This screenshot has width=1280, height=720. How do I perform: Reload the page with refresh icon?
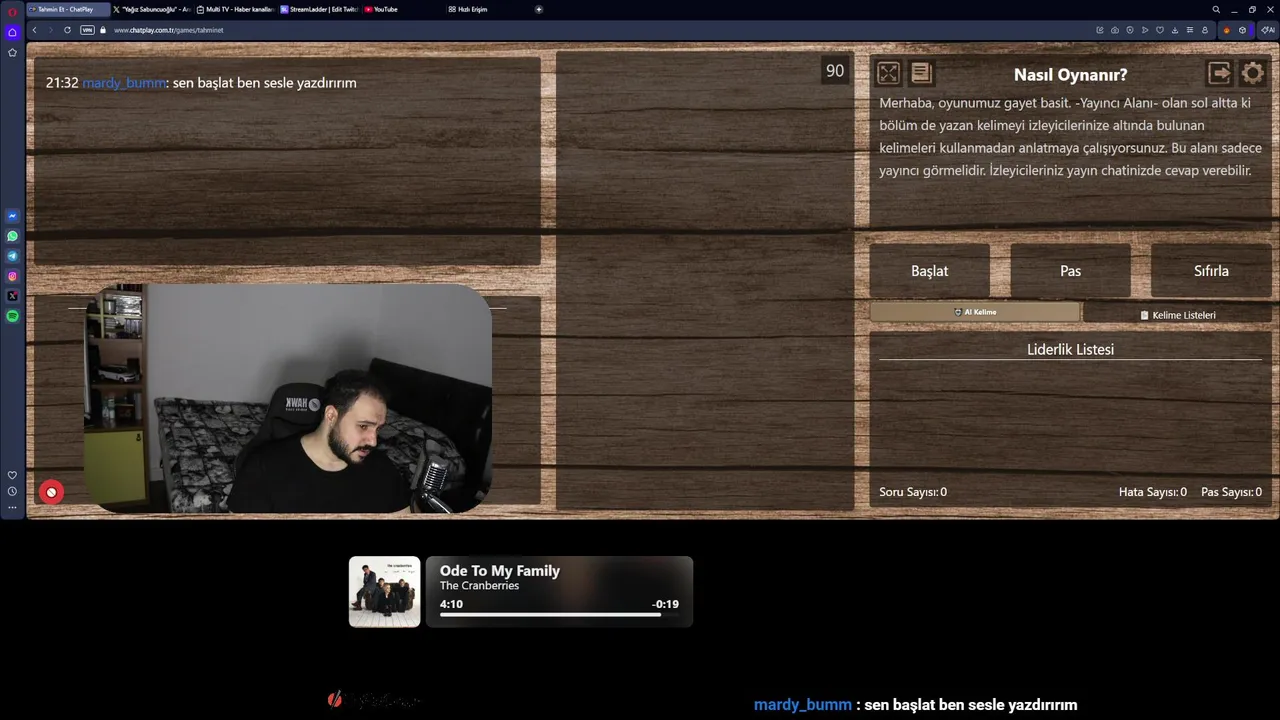67,30
